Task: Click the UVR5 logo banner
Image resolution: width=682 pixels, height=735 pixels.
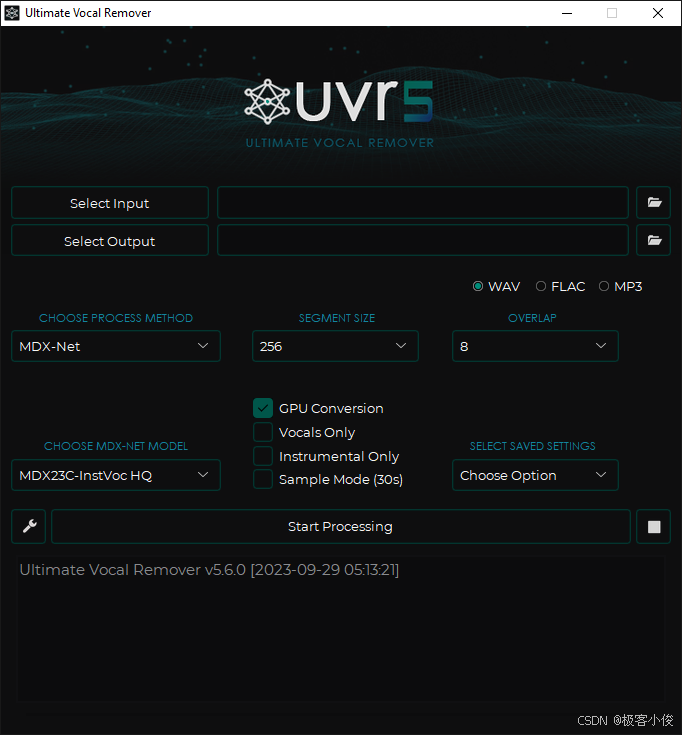Action: pos(339,112)
